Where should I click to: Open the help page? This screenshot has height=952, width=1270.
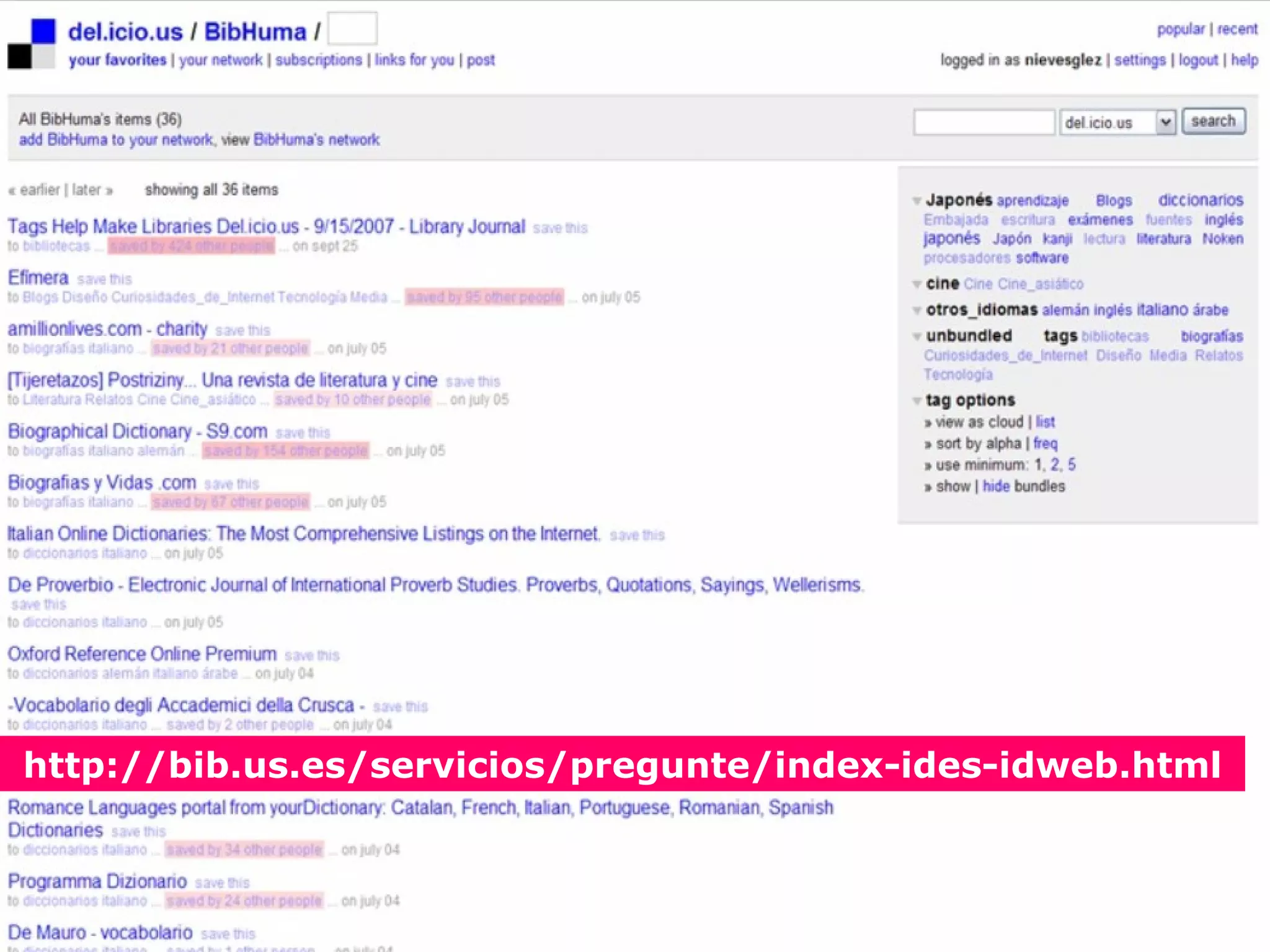1245,60
